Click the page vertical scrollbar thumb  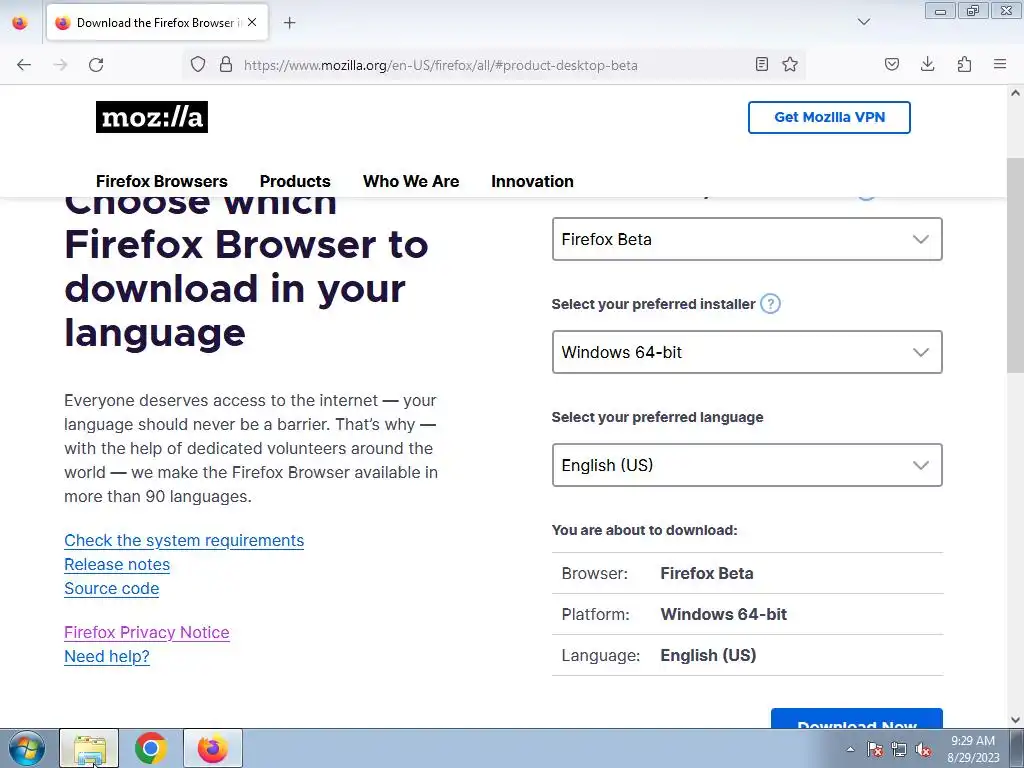(1015, 265)
